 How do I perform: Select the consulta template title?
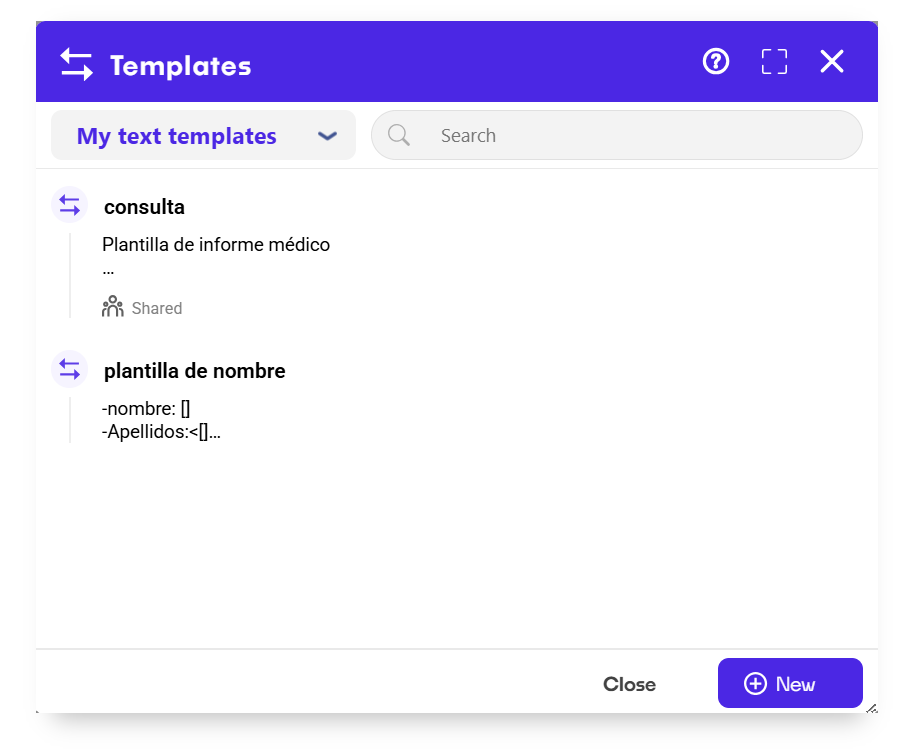pyautogui.click(x=144, y=207)
